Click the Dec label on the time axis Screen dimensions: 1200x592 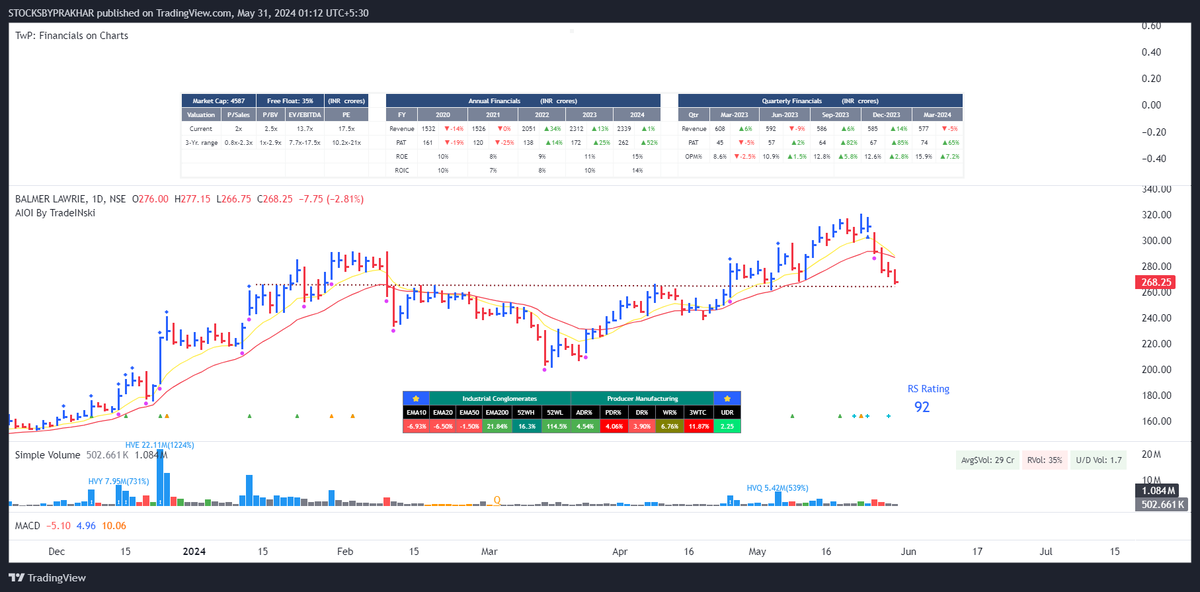56,551
